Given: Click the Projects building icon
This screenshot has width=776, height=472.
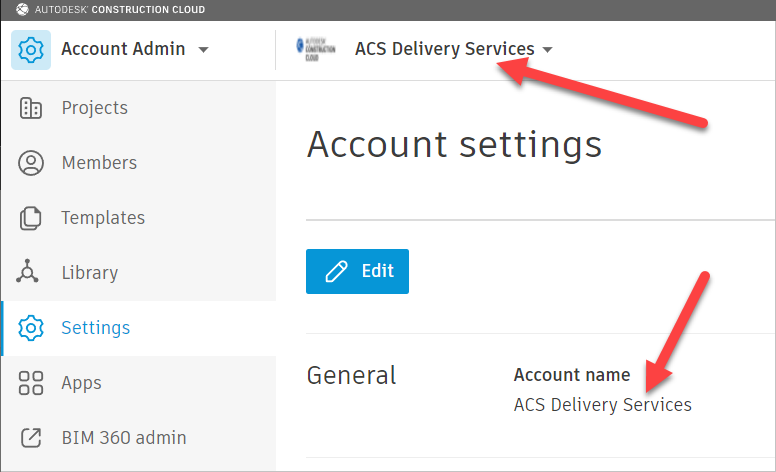Looking at the screenshot, I should [31, 108].
